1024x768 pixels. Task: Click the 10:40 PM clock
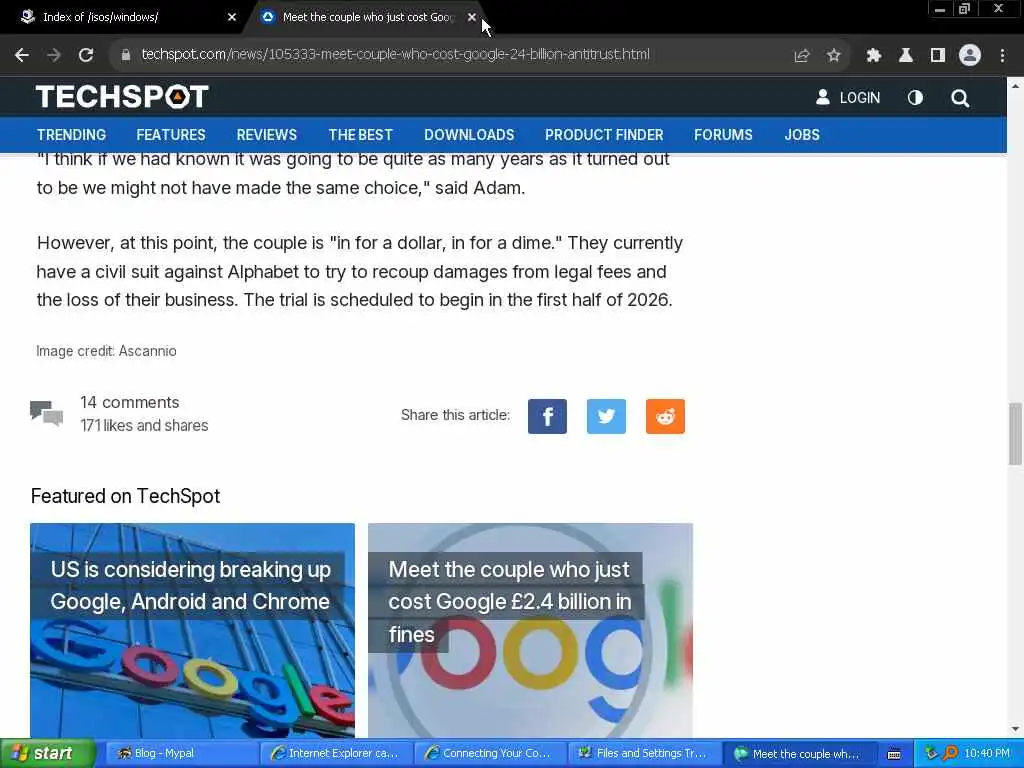987,754
